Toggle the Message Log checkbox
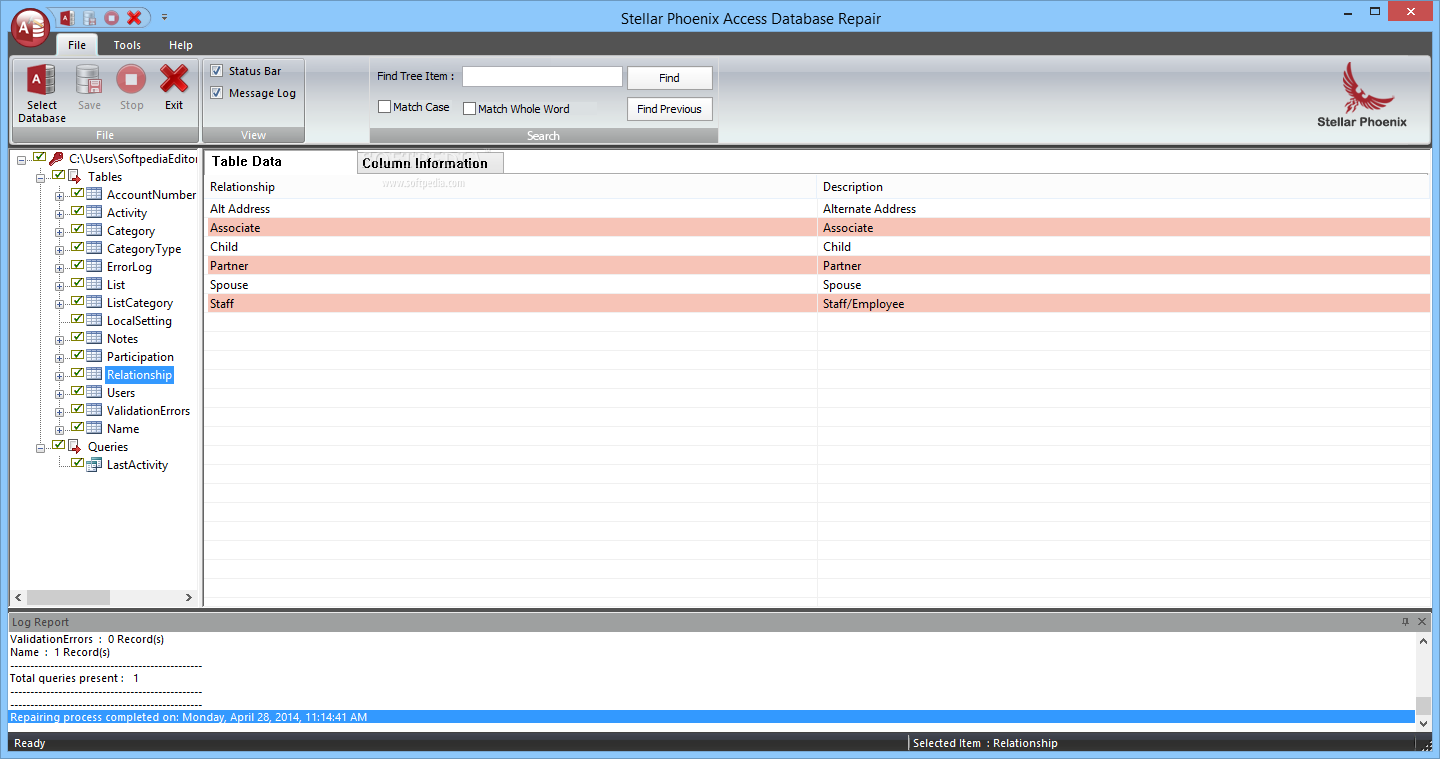This screenshot has width=1440, height=759. (x=216, y=93)
